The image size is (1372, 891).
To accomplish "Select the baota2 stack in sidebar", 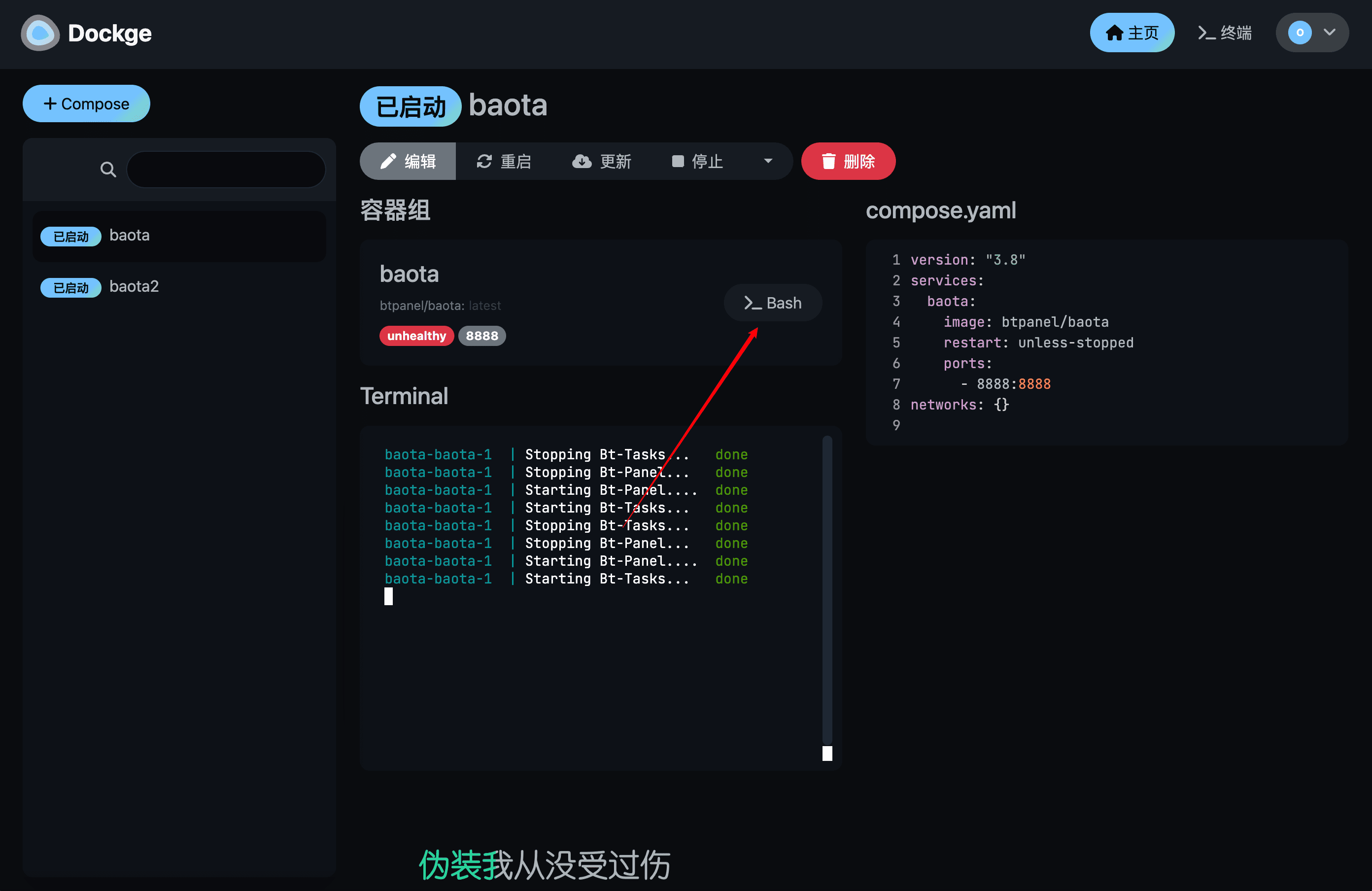I will pyautogui.click(x=180, y=287).
